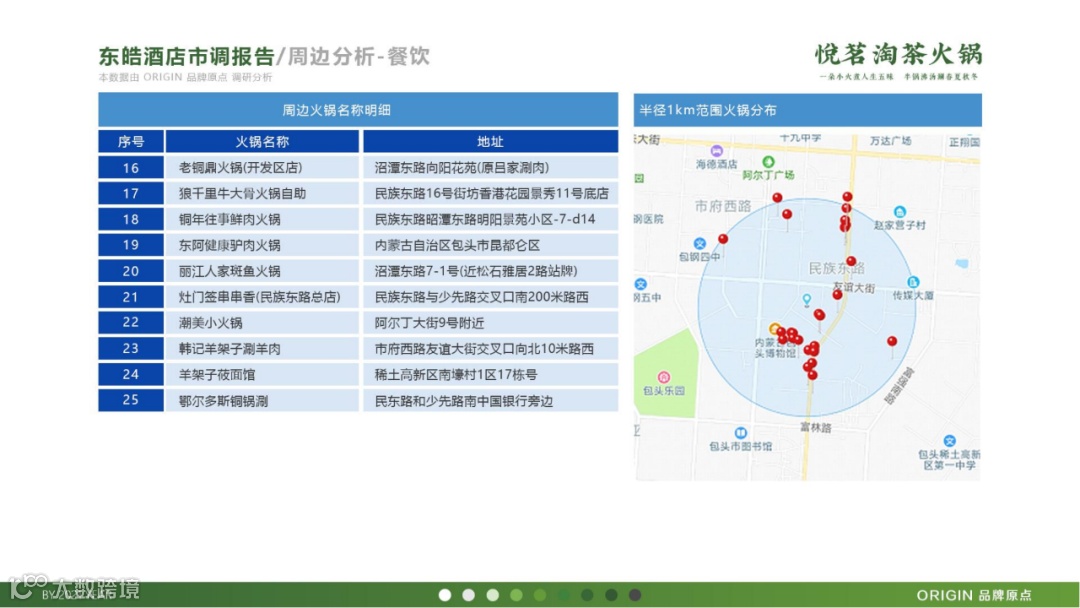Viewport: 1080px width, 608px height.
Task: Click address 内蒙古自治区包头市昆都仑区
Action: pyautogui.click(x=490, y=245)
